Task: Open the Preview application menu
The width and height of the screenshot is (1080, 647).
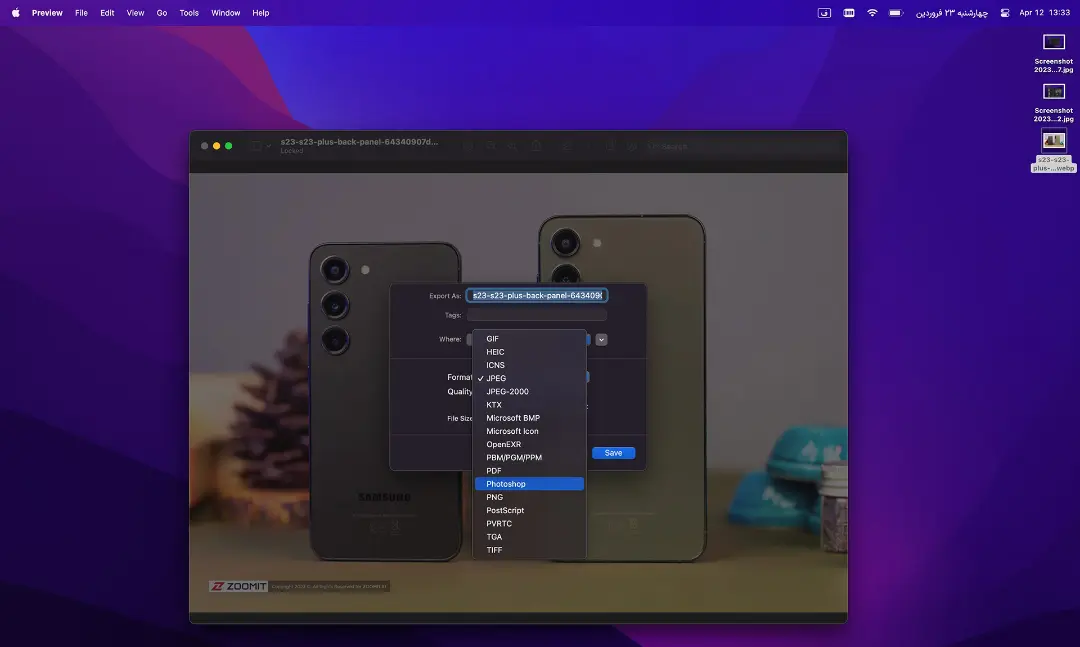Action: click(47, 12)
